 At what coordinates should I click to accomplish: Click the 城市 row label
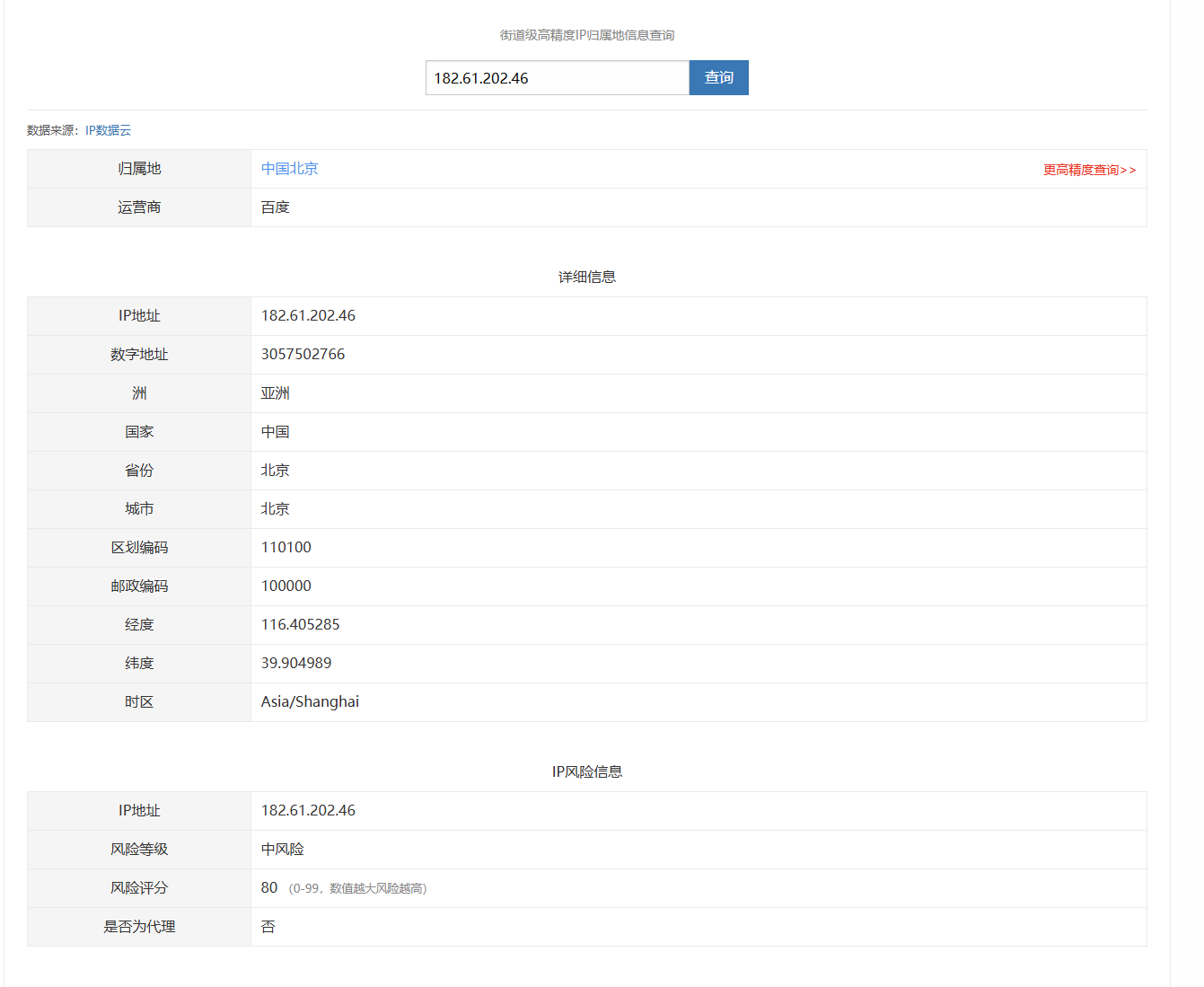point(139,509)
